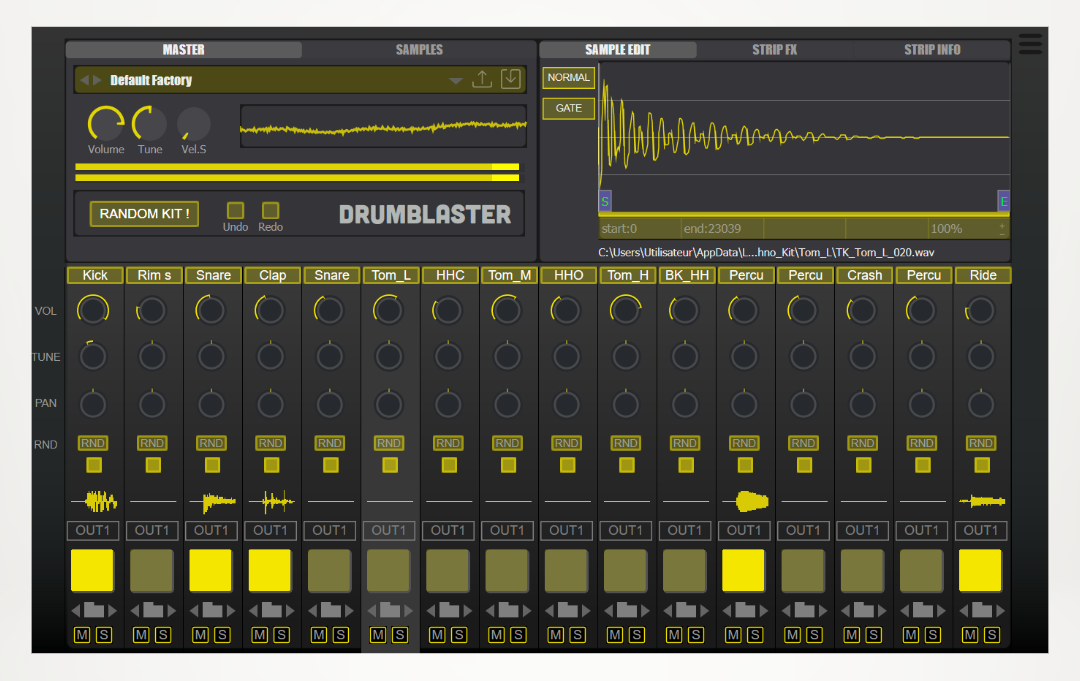Open sample folder on Kick strip

click(x=92, y=610)
